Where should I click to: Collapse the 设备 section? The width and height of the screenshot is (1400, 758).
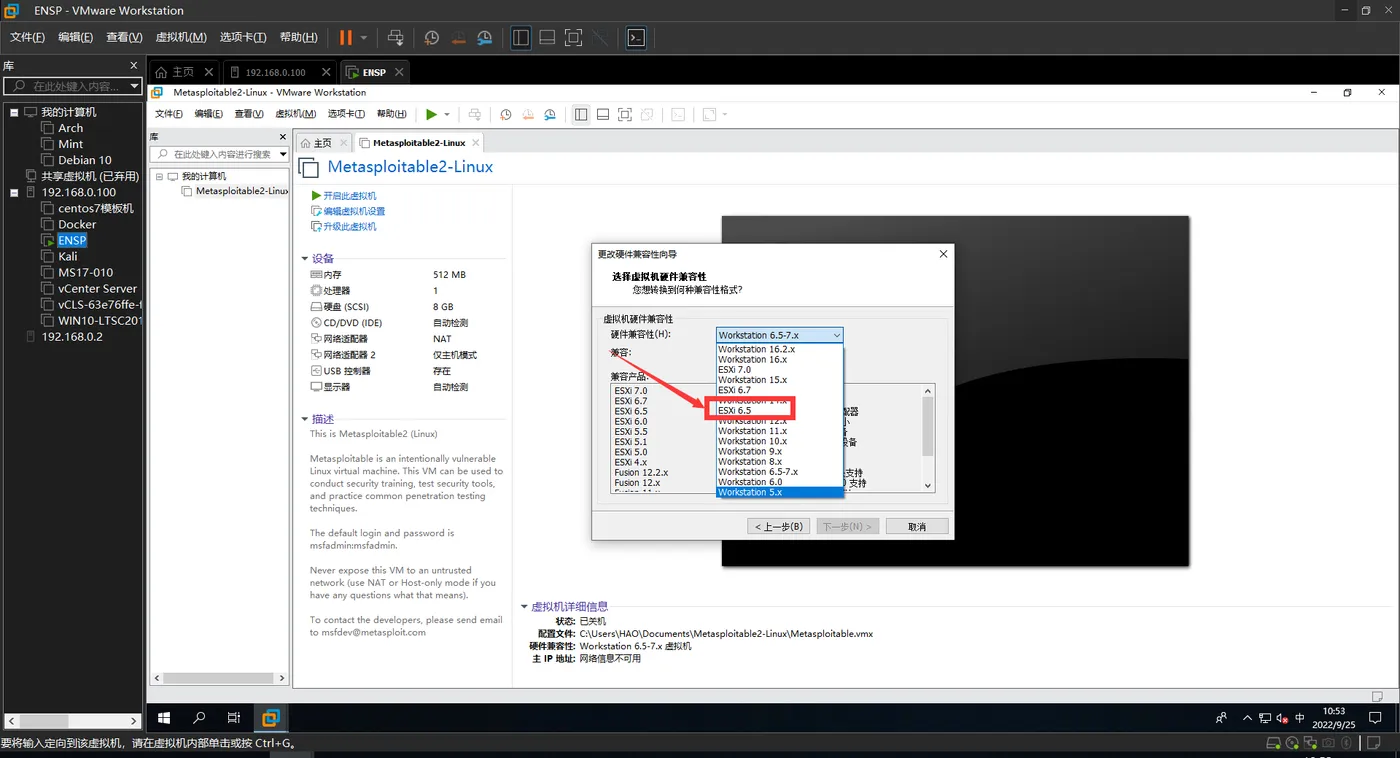[306, 259]
